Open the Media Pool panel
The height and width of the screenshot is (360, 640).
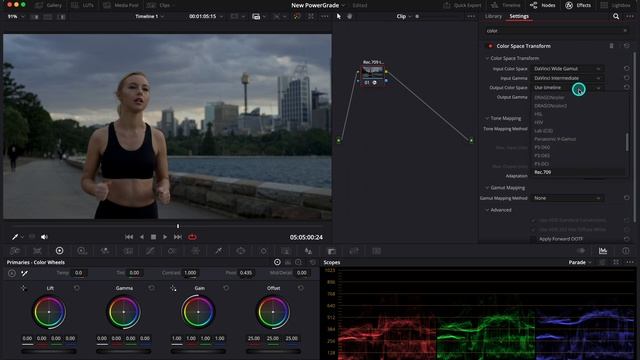point(121,5)
